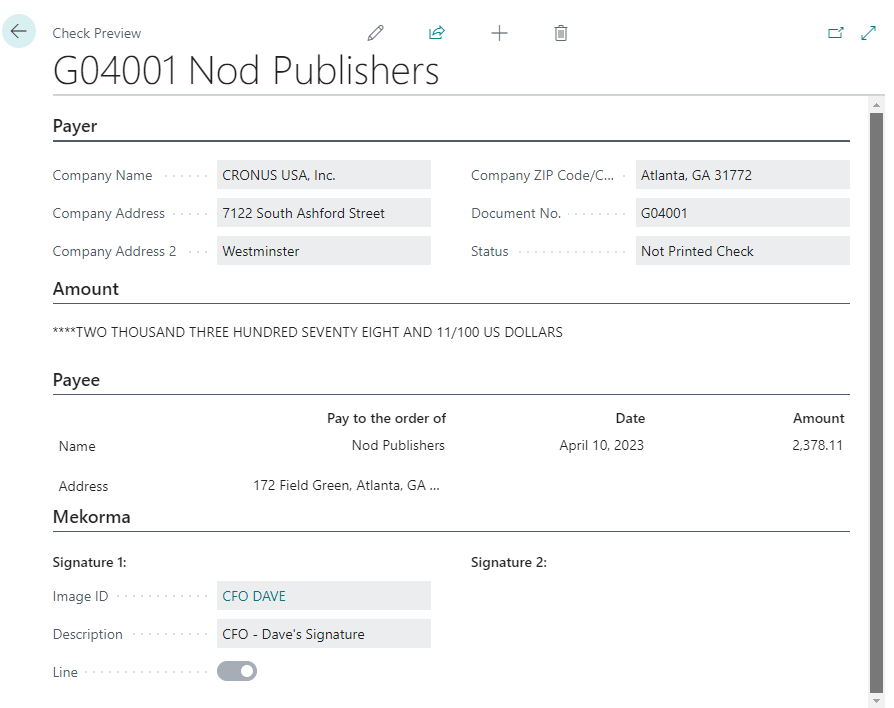894x708 pixels.
Task: Toggle the Line switch
Action: [237, 671]
